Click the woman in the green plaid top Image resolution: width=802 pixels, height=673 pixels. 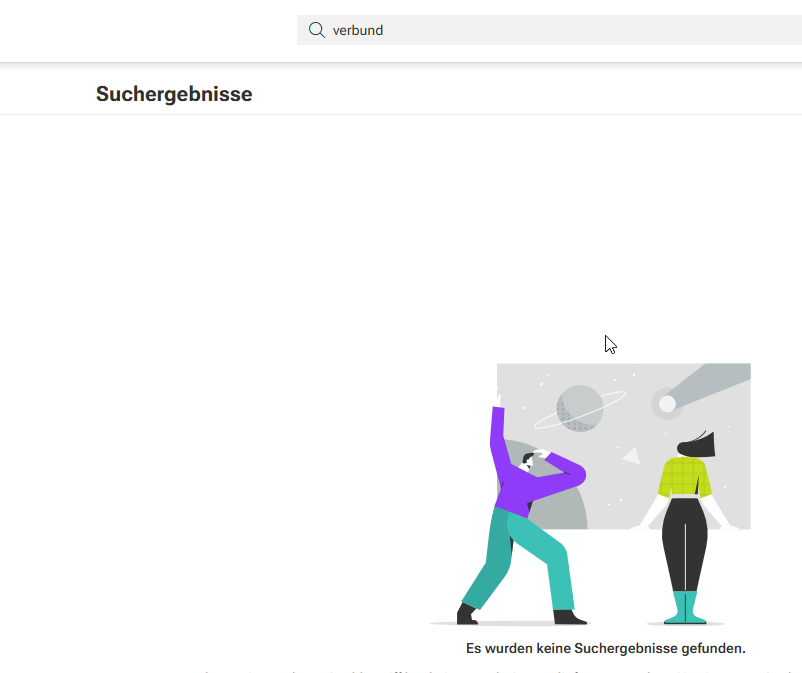[x=685, y=529]
